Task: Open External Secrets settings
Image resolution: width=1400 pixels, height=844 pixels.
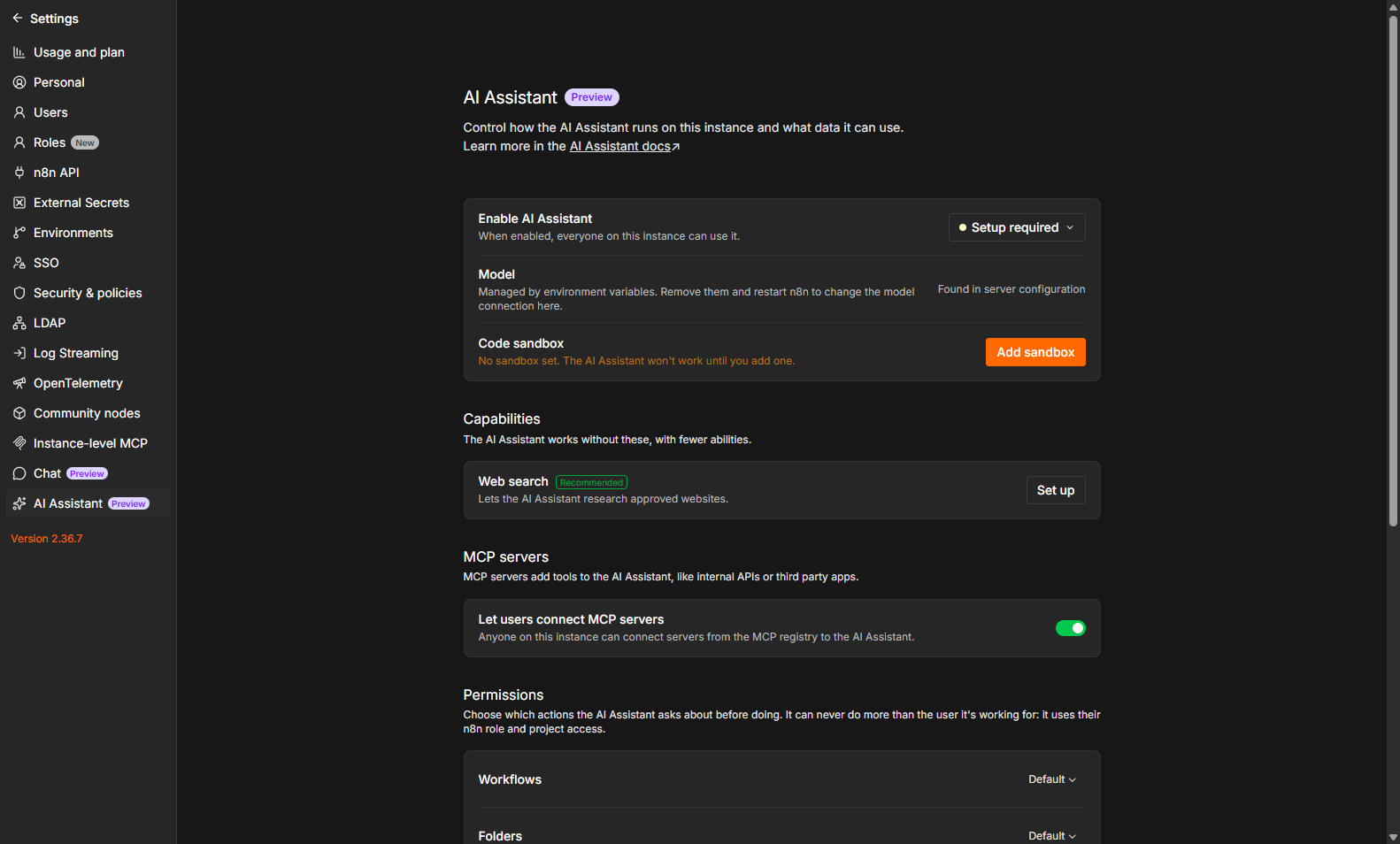Action: (88, 203)
